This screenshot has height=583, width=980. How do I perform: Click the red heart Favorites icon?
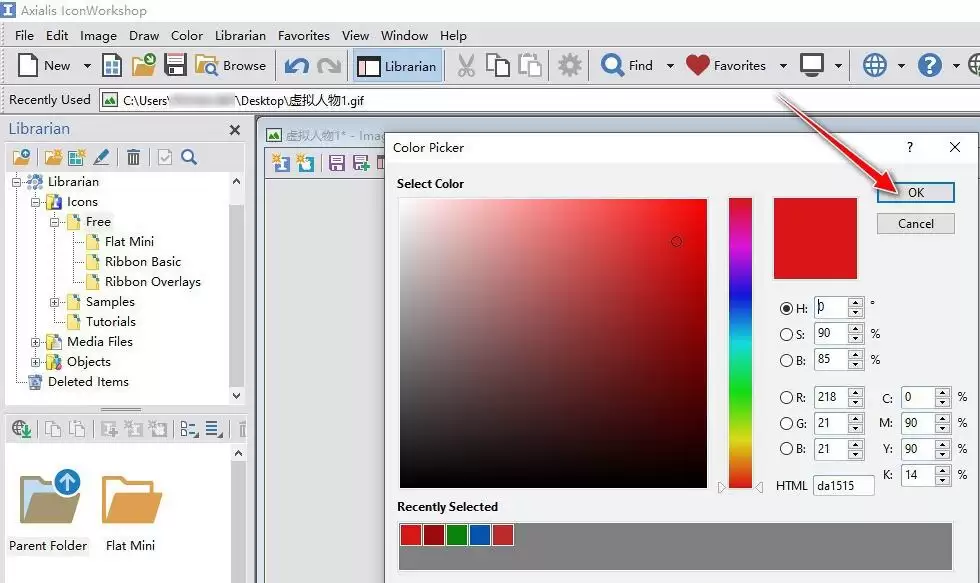(698, 65)
